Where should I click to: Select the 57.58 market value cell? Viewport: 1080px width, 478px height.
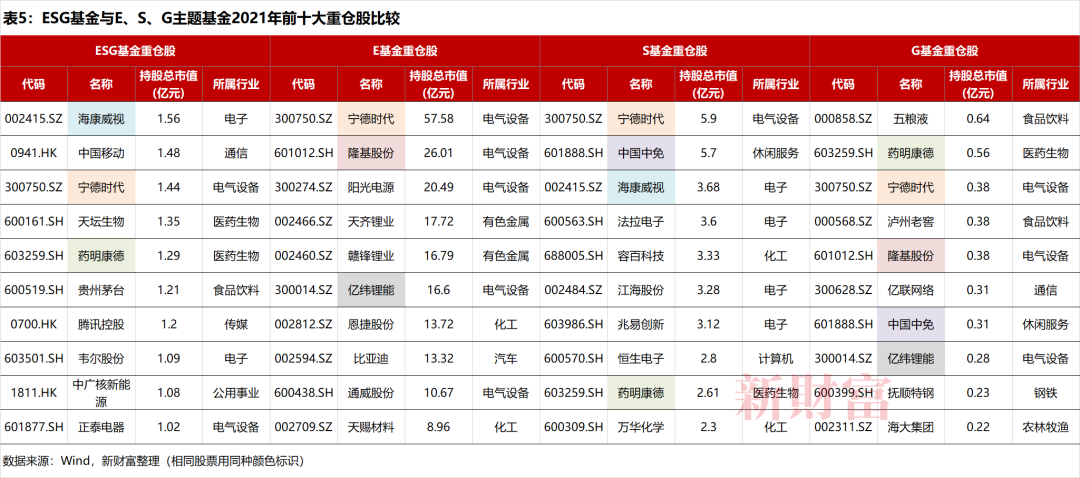[x=438, y=119]
